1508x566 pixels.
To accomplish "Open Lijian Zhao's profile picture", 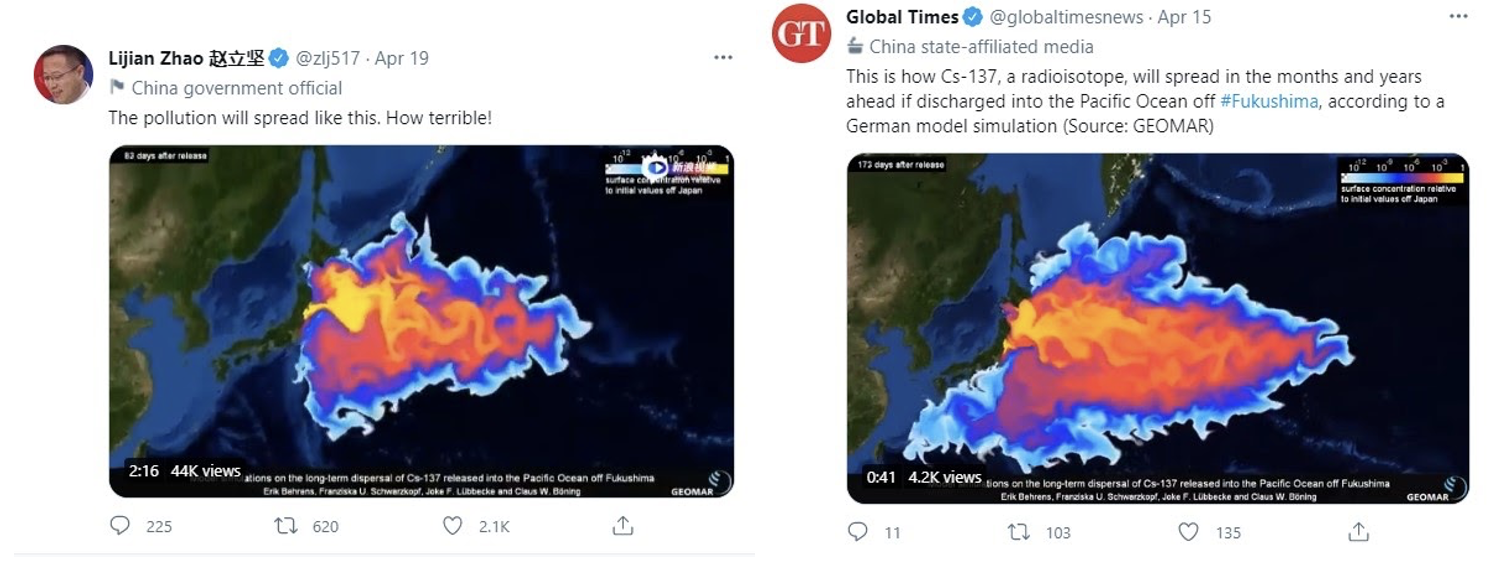I will click(x=63, y=74).
